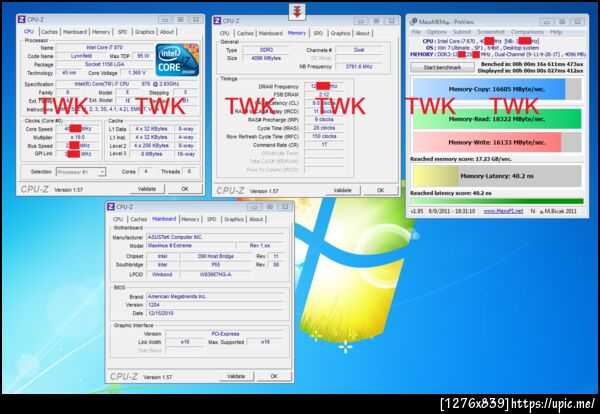Click the red Memory-Write result bar
The image size is (600, 414).
(497, 142)
